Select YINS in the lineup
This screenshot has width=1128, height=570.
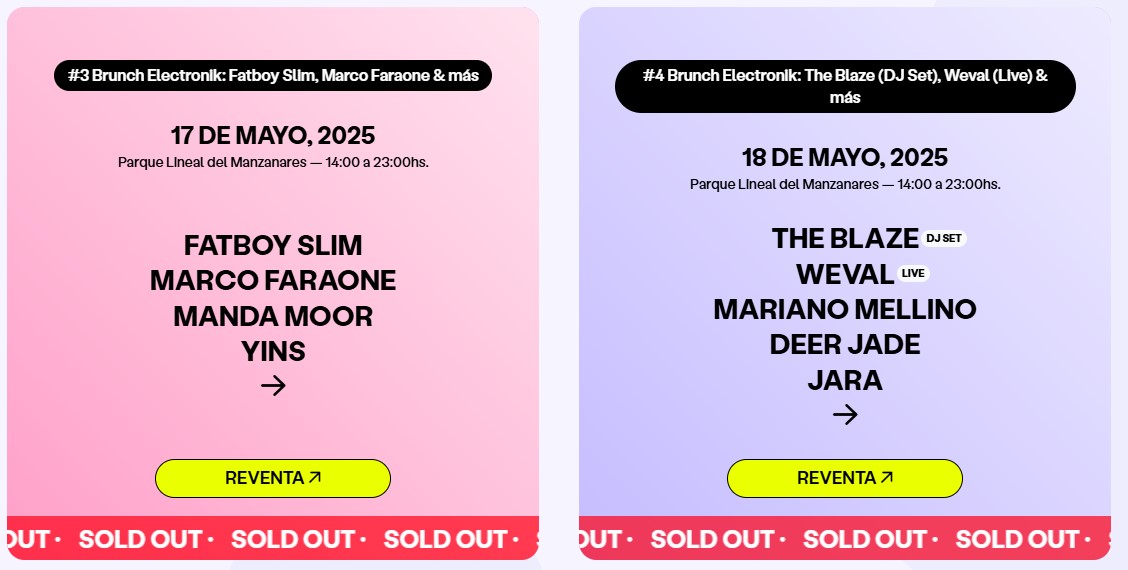pos(273,351)
